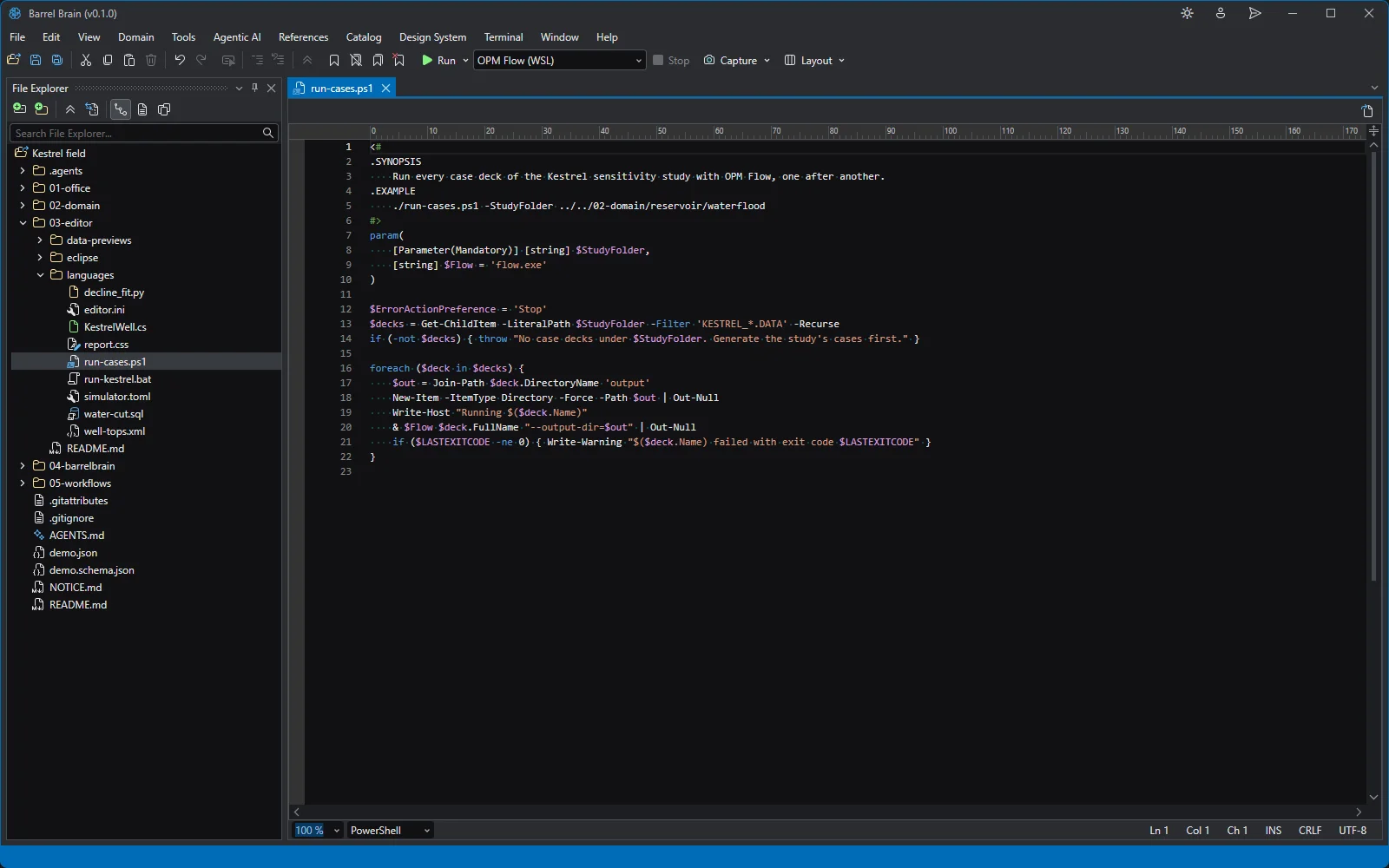Click the Stop button
The image size is (1389, 868).
671,60
